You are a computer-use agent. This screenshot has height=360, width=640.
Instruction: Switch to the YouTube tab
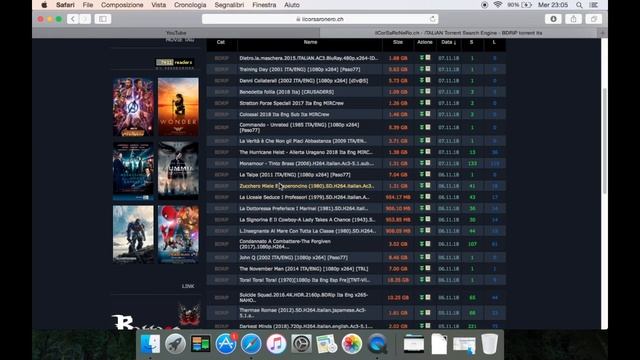pos(176,33)
